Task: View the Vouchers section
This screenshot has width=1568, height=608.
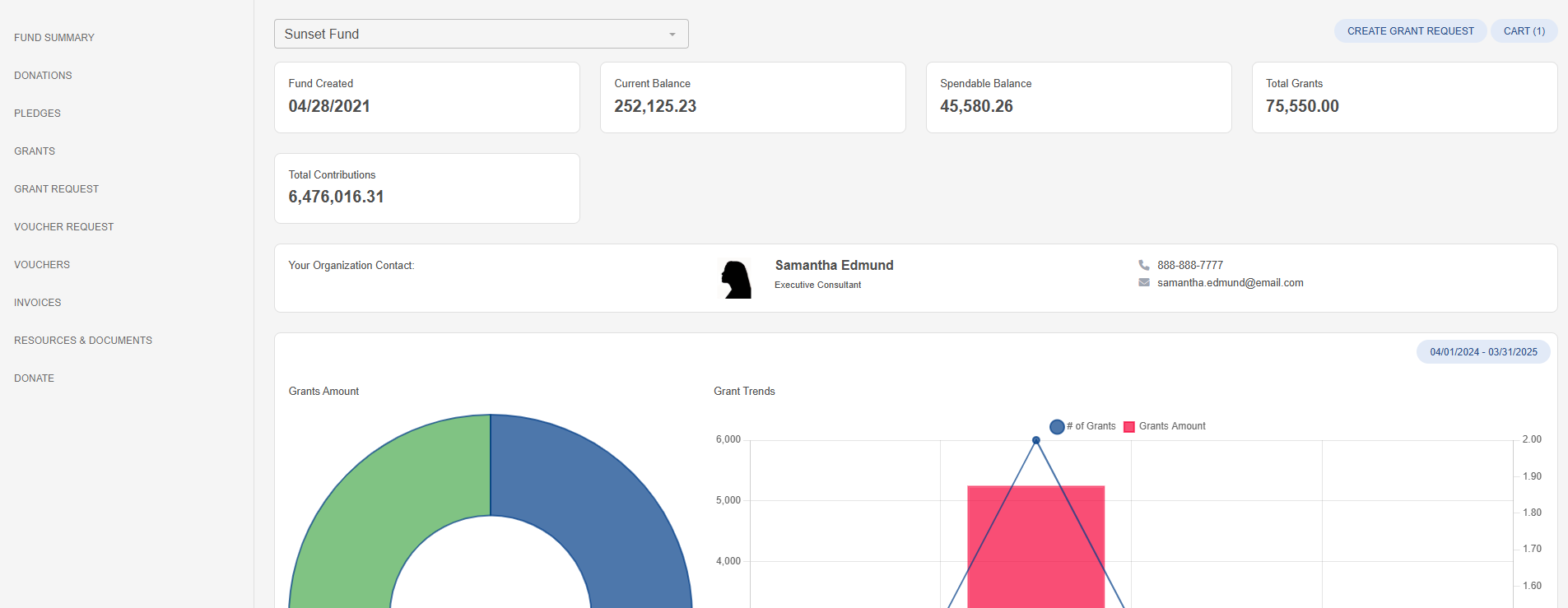Action: (x=42, y=265)
